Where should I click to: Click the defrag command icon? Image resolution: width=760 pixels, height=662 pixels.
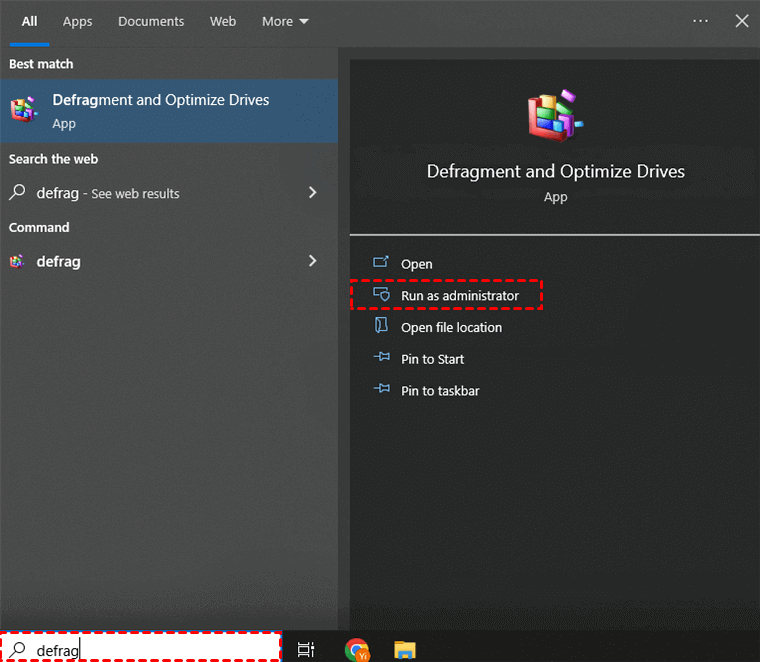[x=17, y=262]
